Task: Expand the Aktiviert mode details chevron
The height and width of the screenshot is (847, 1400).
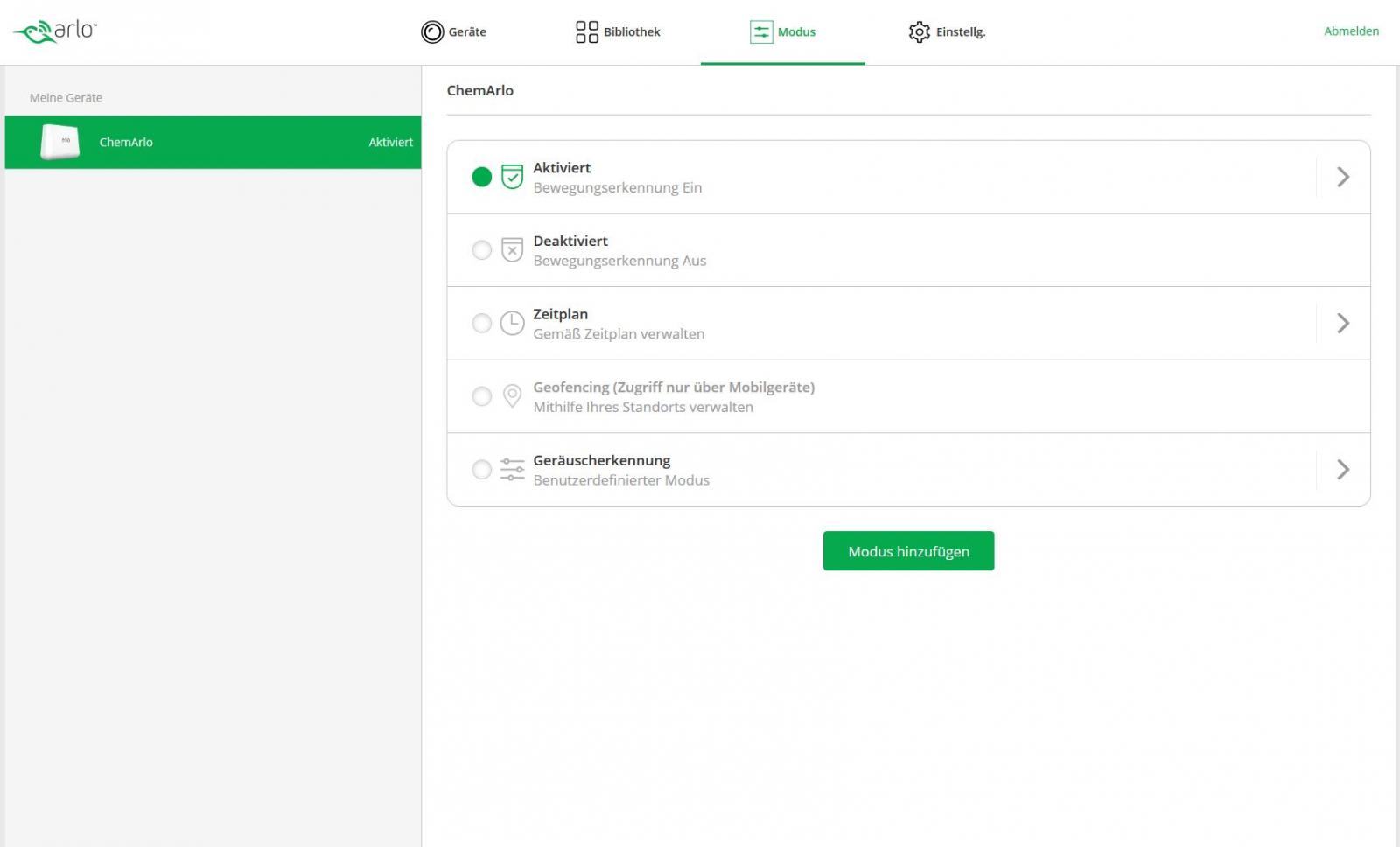Action: tap(1343, 177)
